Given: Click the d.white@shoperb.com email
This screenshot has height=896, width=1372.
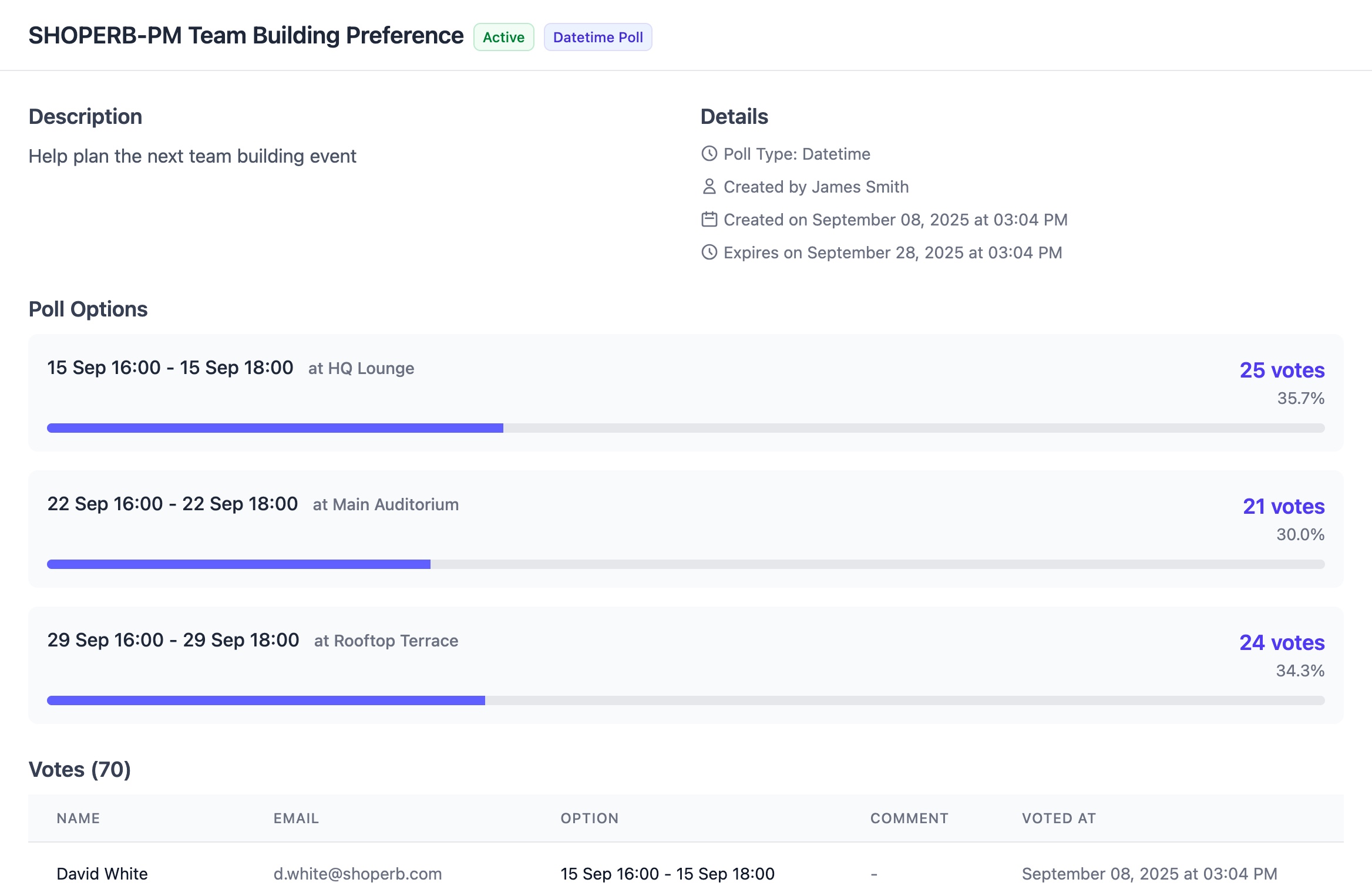Looking at the screenshot, I should point(357,874).
